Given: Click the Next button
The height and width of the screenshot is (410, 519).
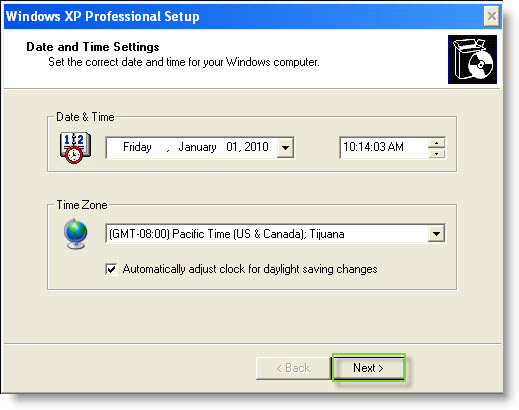Looking at the screenshot, I should point(368,368).
